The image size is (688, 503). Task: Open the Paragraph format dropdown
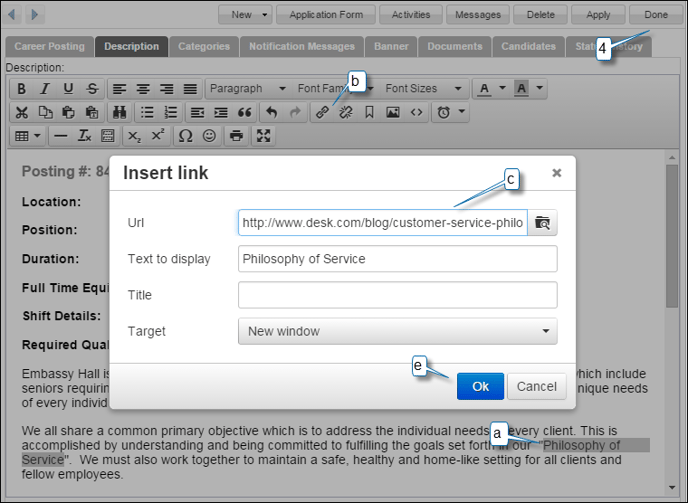(247, 89)
